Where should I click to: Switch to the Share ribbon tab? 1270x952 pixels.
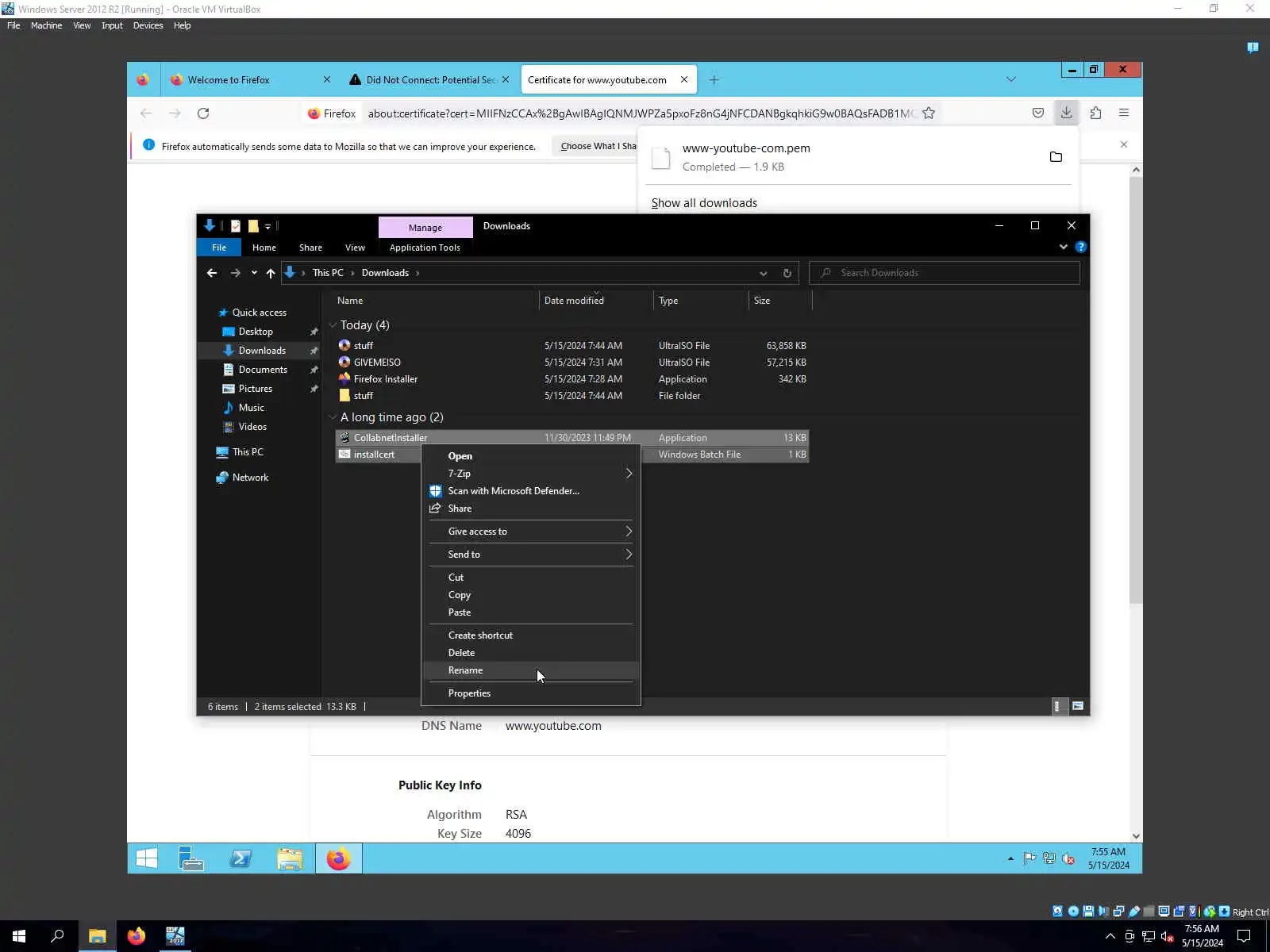[310, 248]
